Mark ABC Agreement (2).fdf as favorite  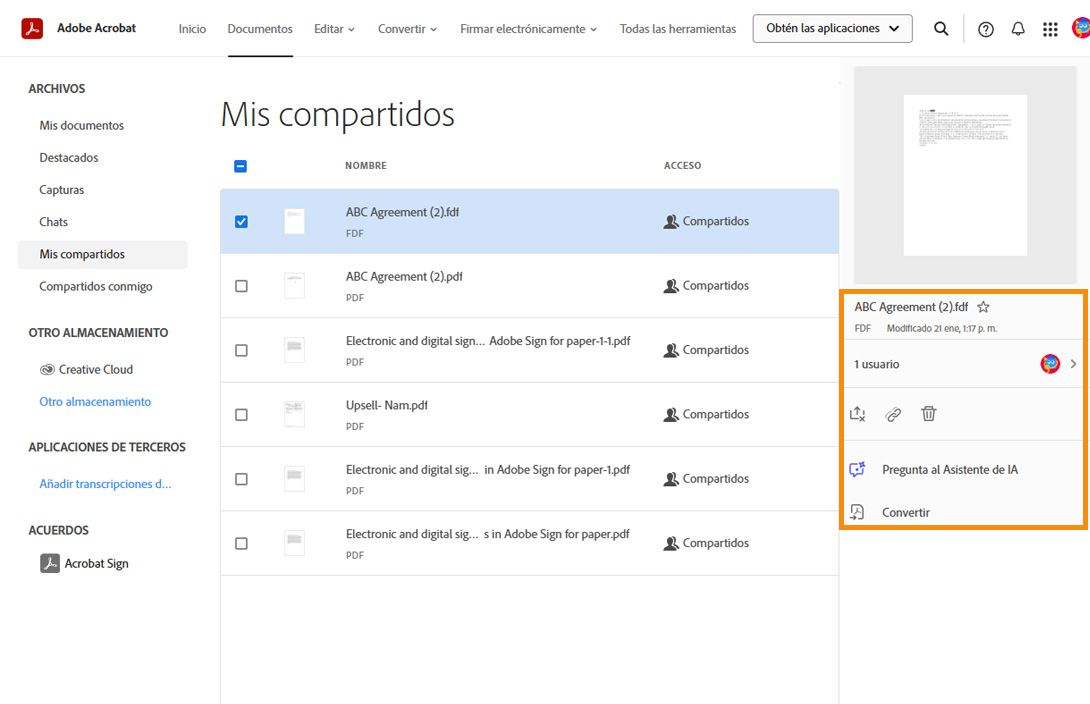984,306
